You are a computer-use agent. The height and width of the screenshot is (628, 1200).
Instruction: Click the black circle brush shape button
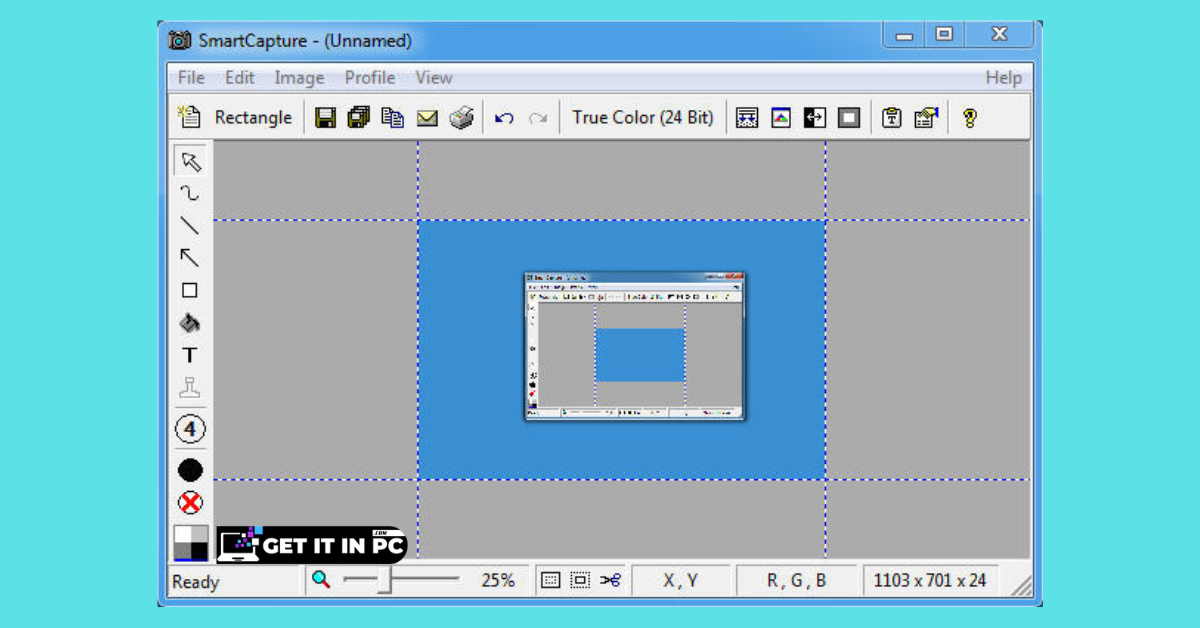190,470
